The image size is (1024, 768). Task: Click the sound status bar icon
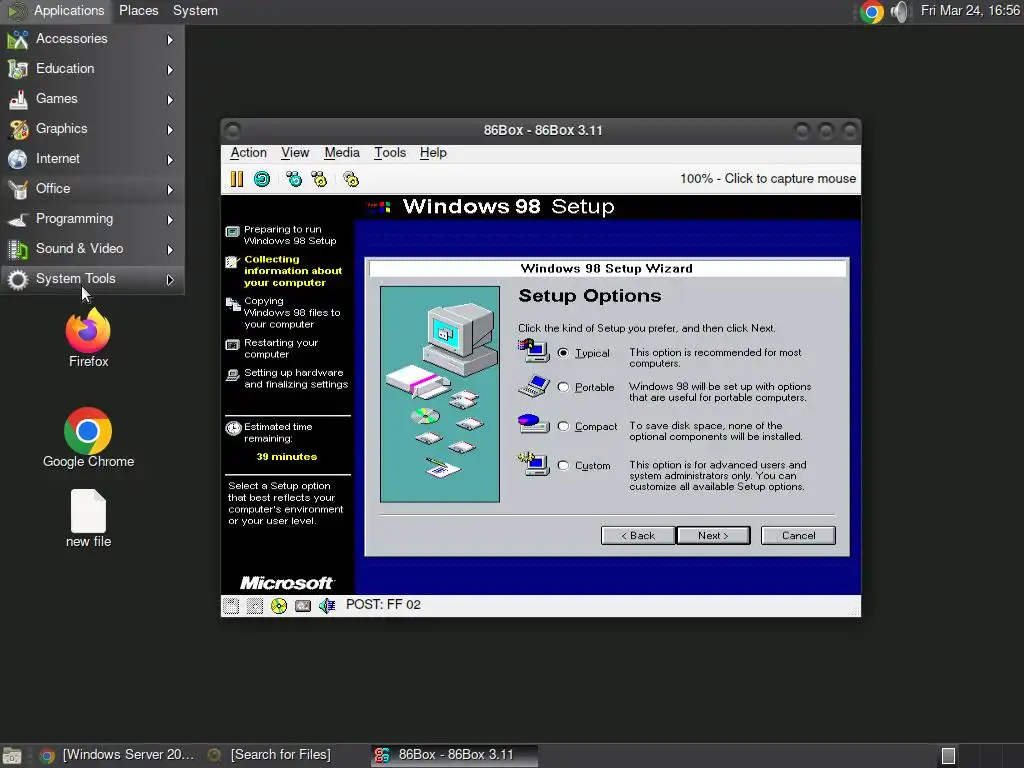click(327, 605)
